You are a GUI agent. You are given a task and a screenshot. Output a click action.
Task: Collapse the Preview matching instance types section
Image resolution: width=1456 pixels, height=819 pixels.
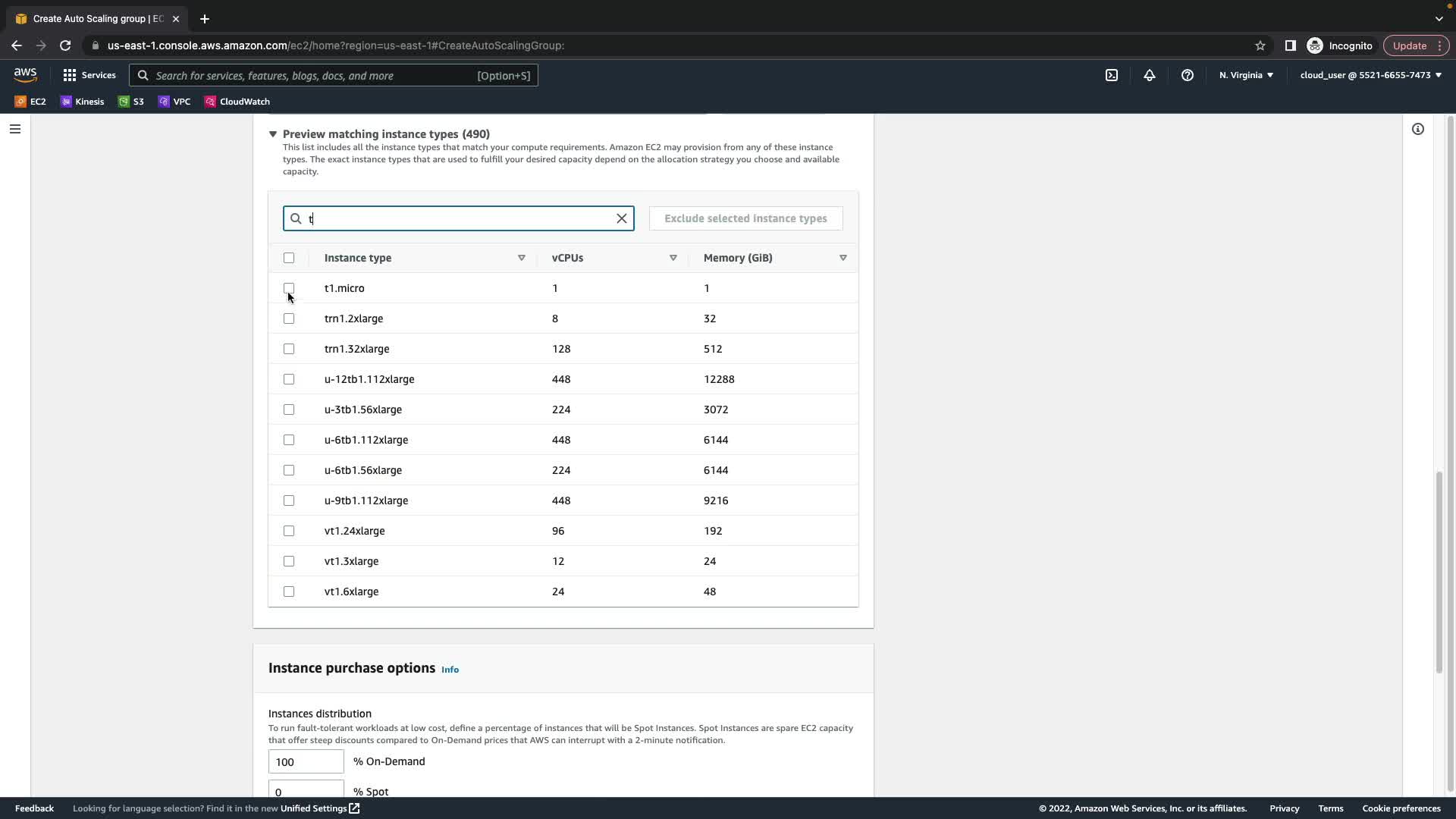click(x=273, y=134)
